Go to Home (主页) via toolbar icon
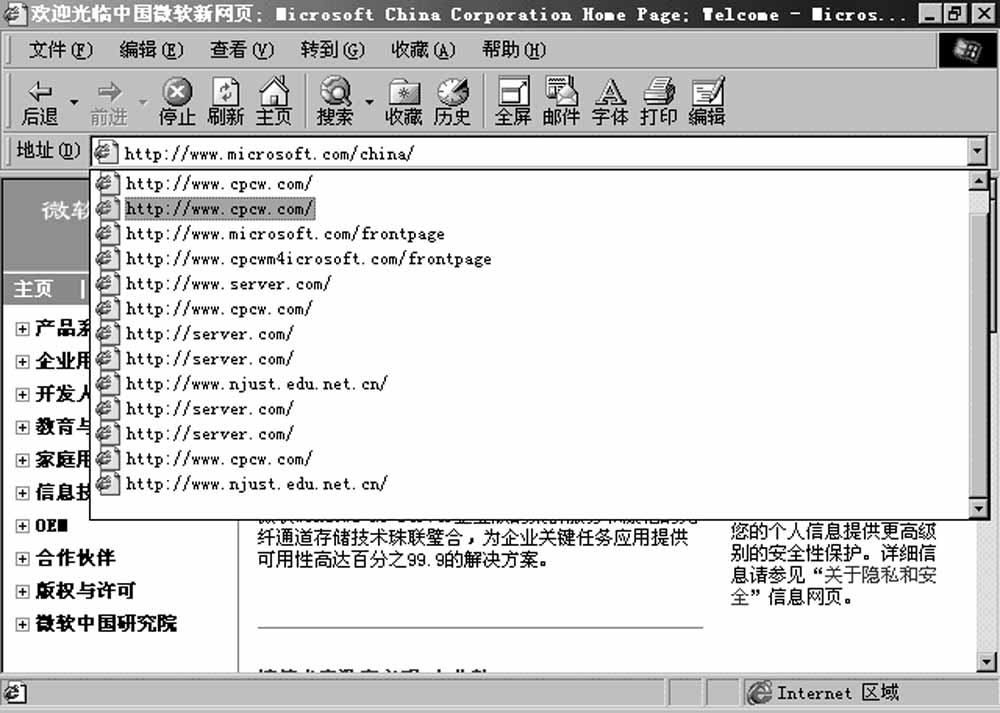The height and width of the screenshot is (713, 1000). tap(274, 101)
